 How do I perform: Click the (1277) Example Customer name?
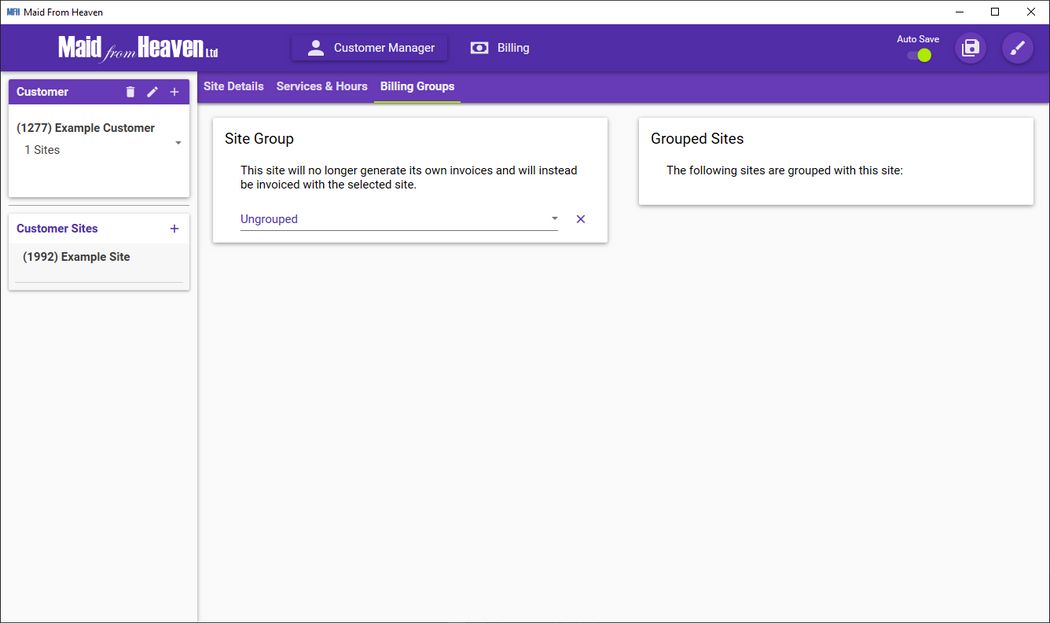click(86, 128)
